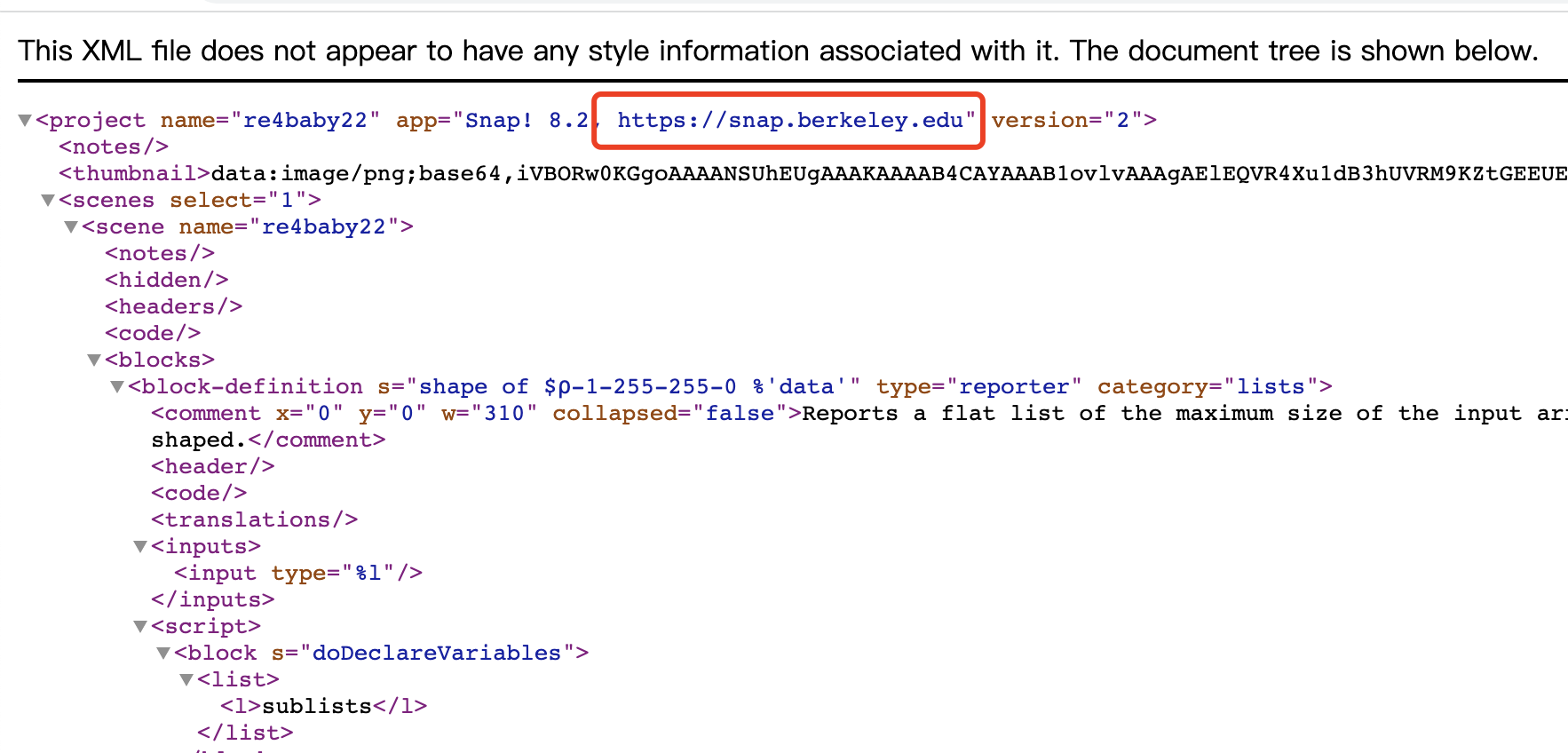Collapse the script node
Viewport: 1568px width, 753px height.
pos(140,627)
